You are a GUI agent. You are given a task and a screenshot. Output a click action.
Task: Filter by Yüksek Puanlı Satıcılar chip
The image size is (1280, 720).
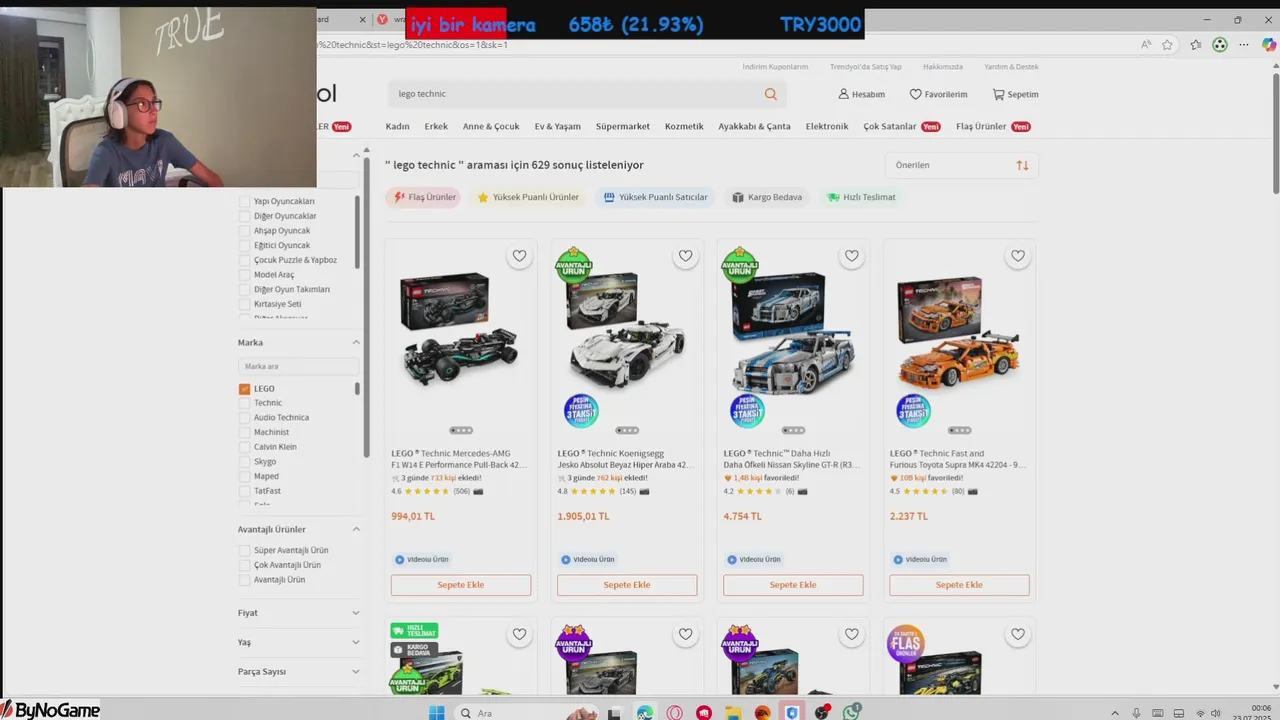[655, 197]
